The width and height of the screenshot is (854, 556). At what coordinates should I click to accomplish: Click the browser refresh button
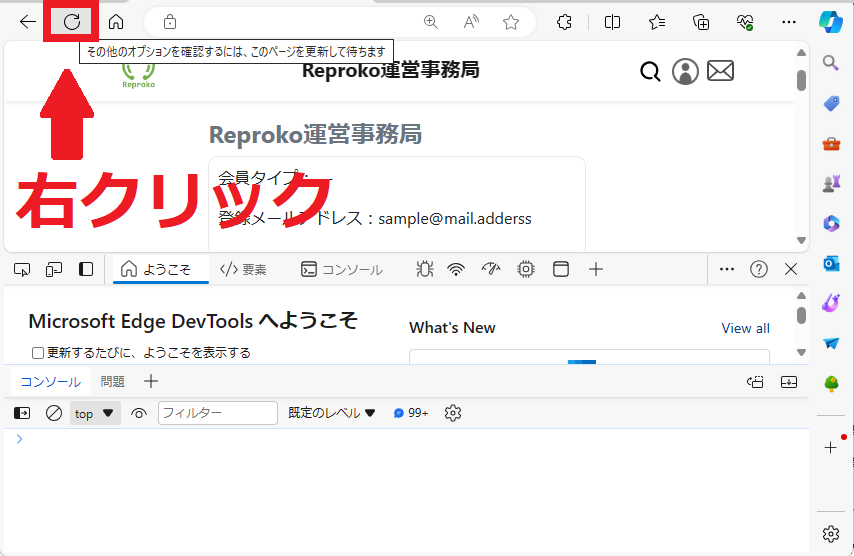click(72, 21)
